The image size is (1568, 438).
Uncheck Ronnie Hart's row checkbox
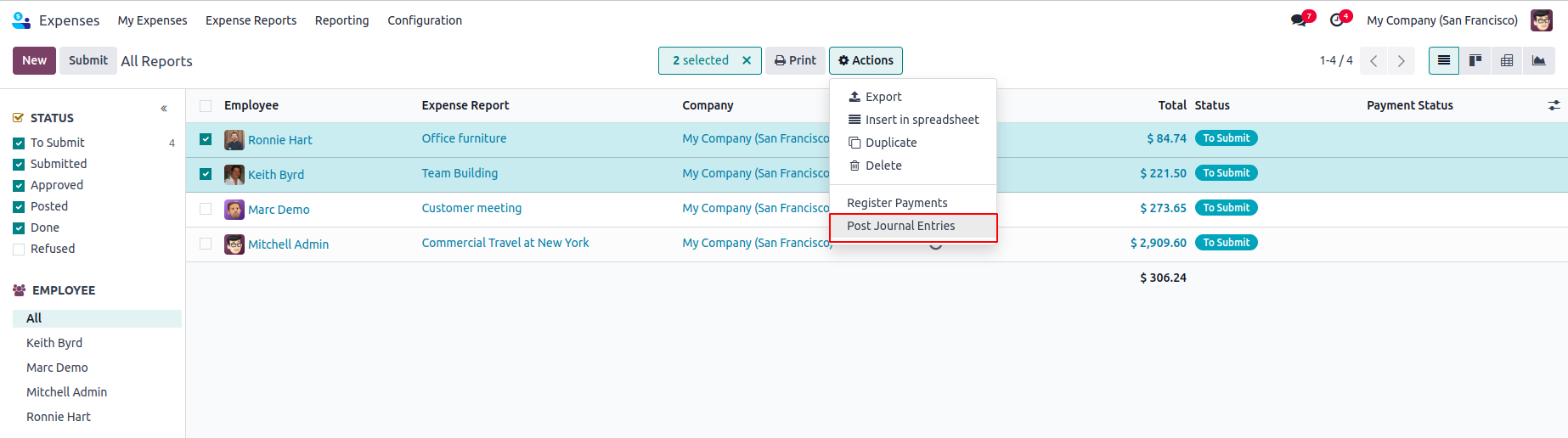tap(206, 139)
